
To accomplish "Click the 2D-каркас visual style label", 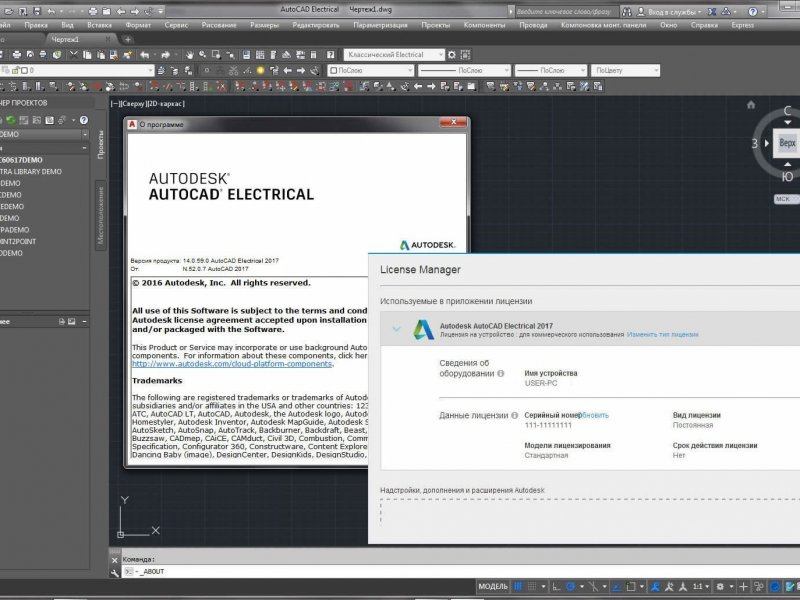I will tap(166, 104).
